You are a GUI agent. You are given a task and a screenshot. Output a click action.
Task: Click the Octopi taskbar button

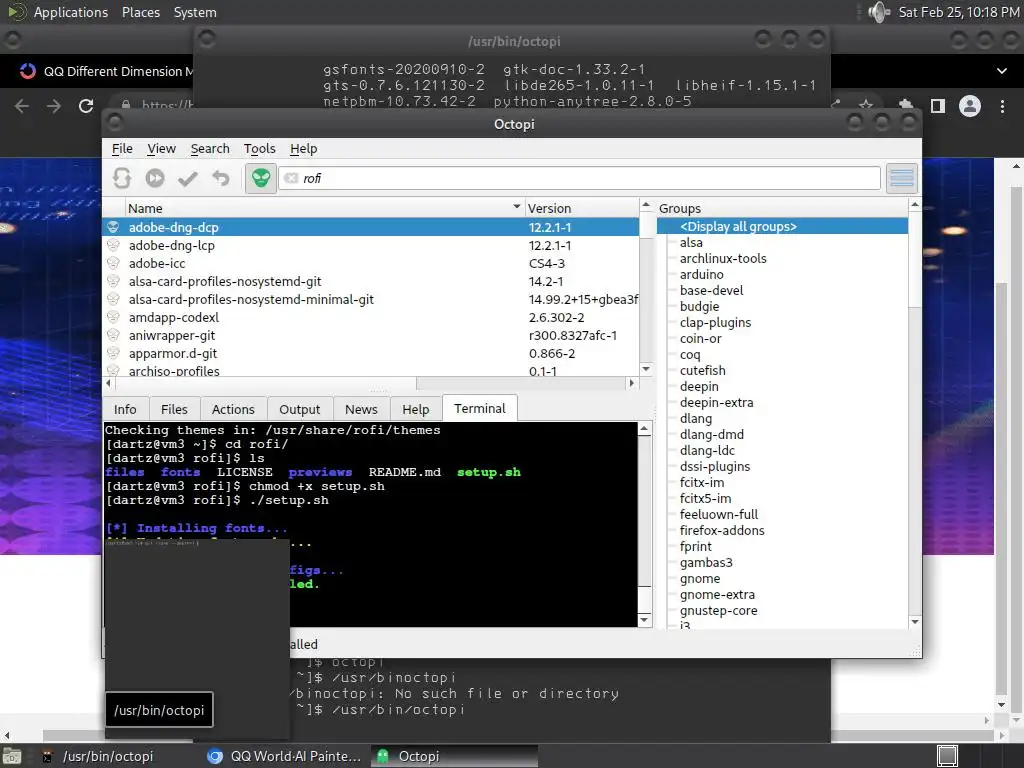(x=455, y=756)
